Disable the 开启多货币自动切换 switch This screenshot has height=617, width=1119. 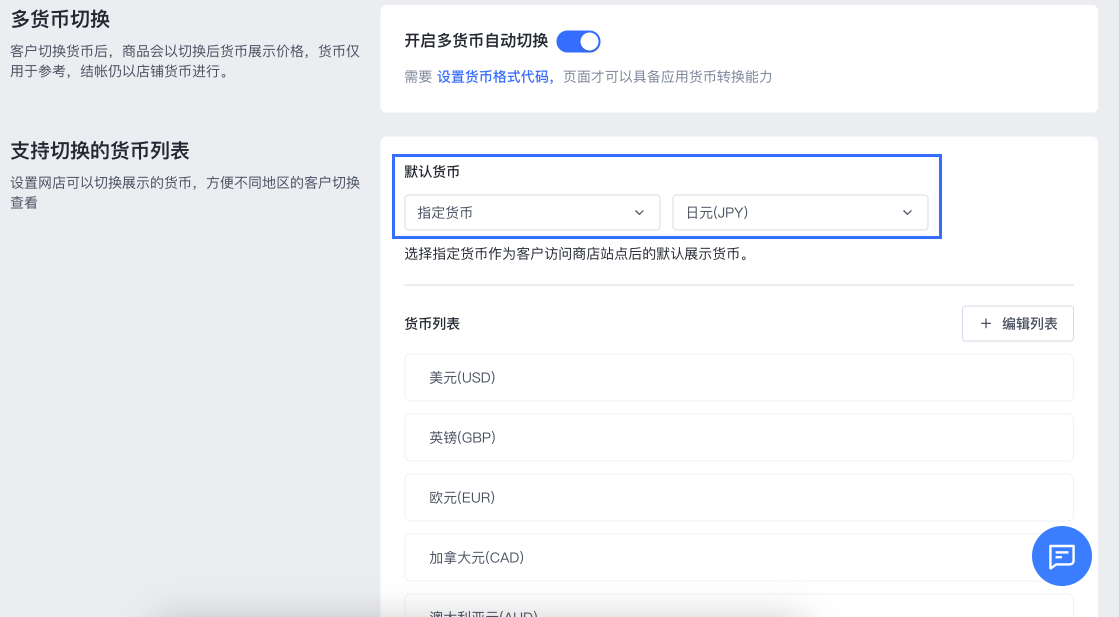578,41
